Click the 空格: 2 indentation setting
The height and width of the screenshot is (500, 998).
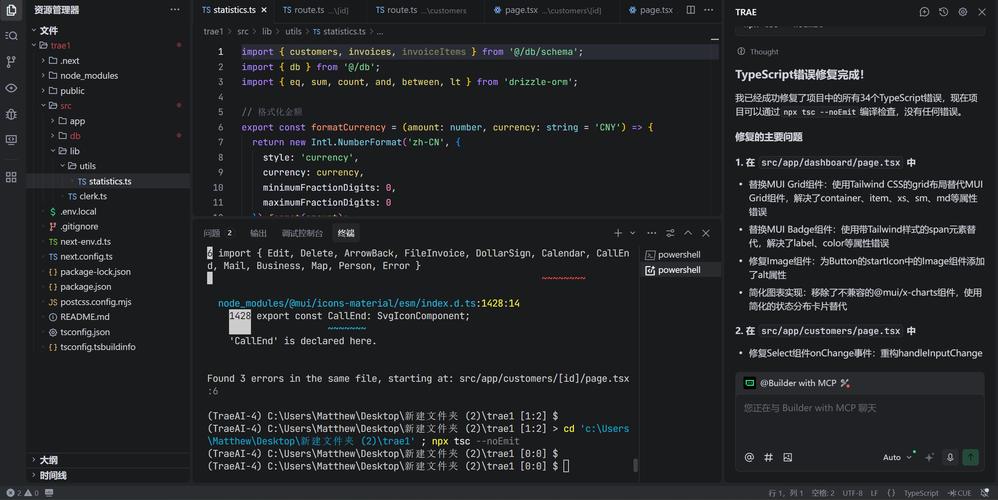(x=823, y=493)
